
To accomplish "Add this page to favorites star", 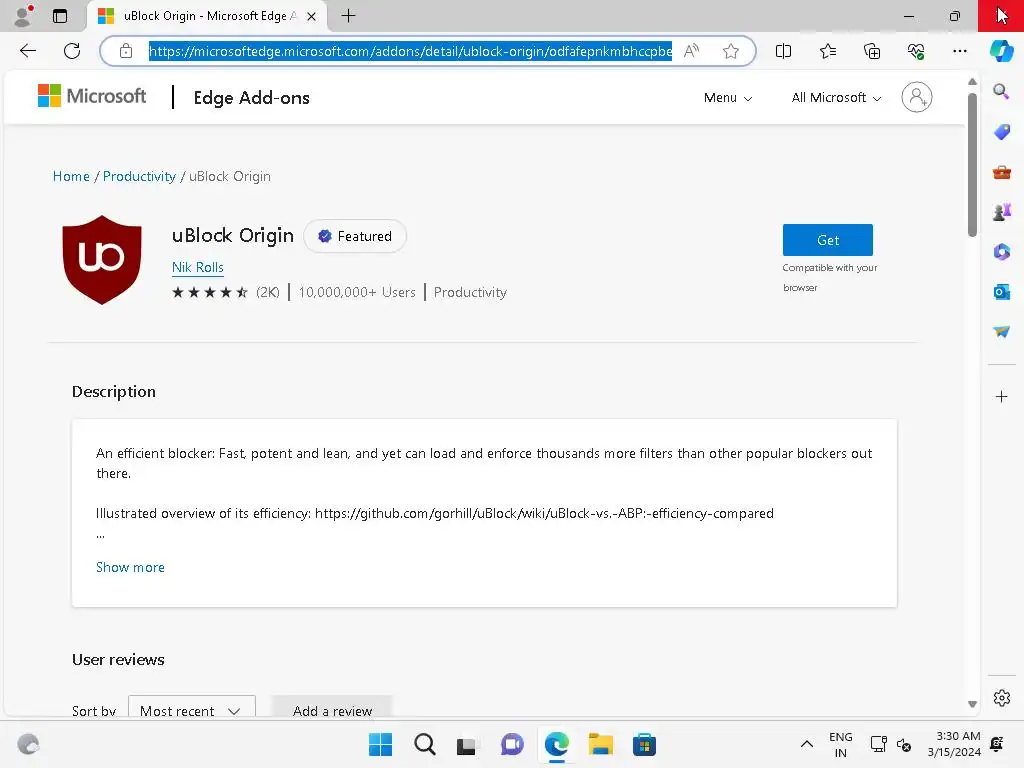I will point(731,51).
